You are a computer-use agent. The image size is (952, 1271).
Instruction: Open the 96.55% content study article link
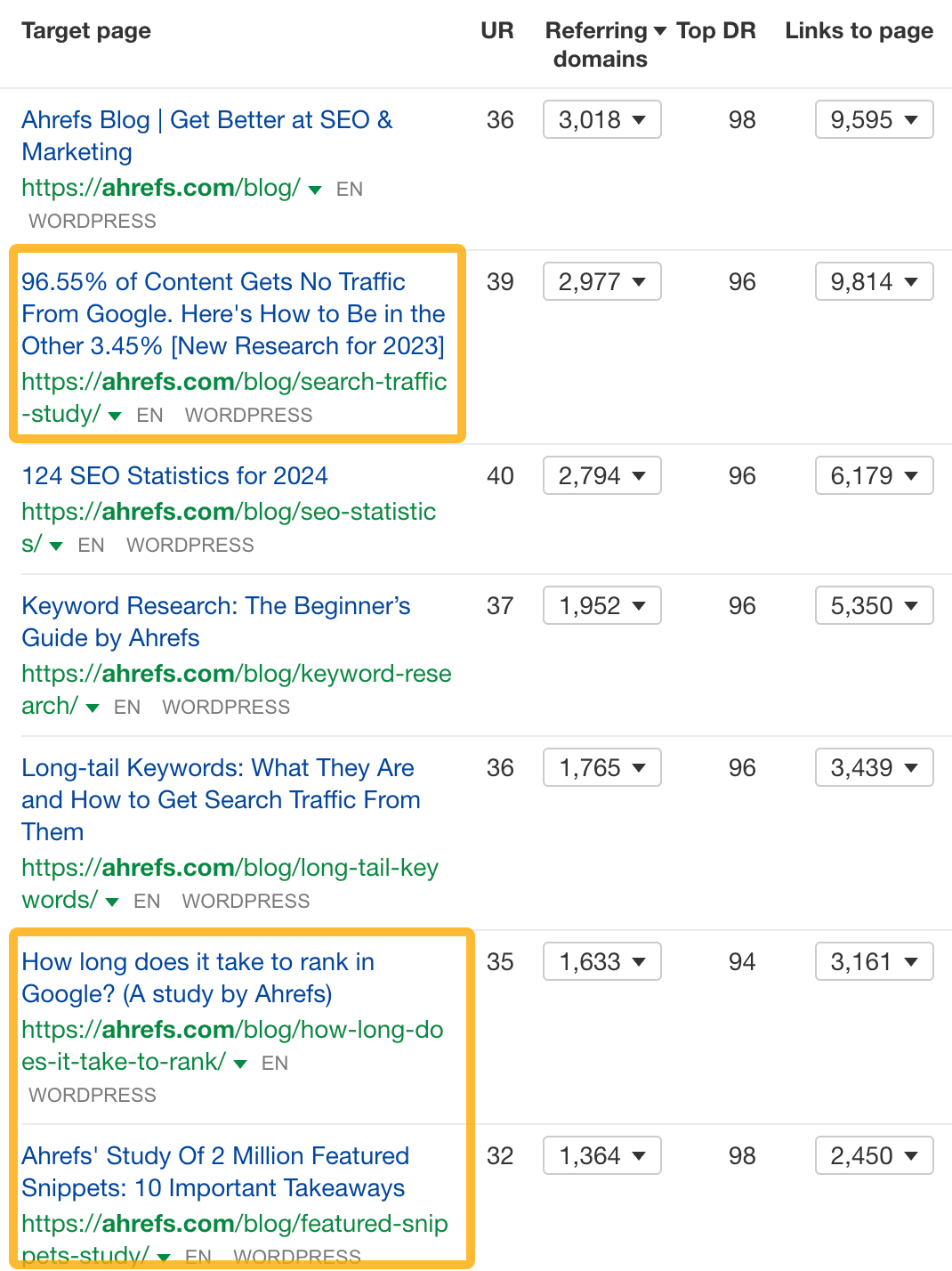(233, 313)
